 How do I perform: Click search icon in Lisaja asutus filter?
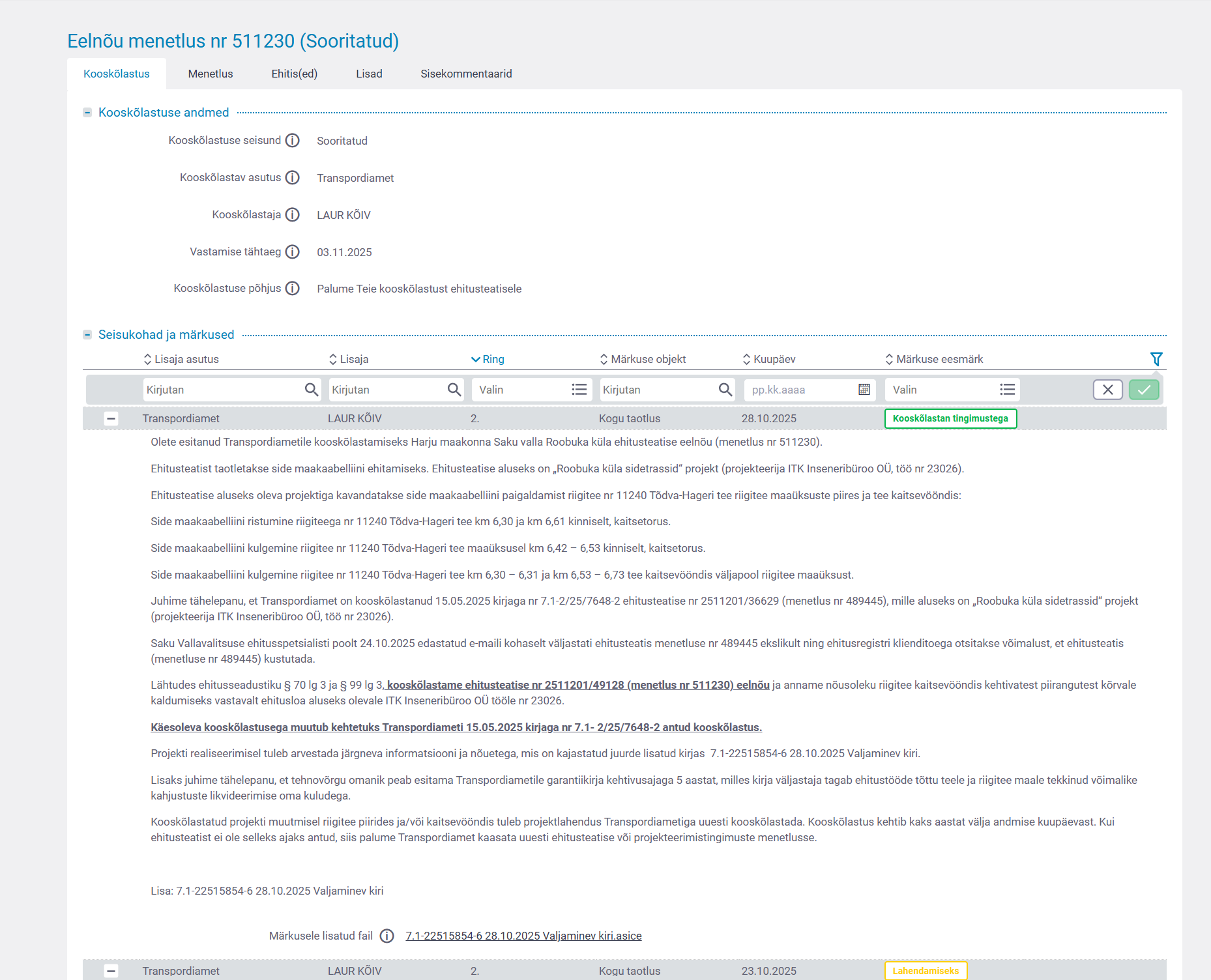click(x=312, y=390)
